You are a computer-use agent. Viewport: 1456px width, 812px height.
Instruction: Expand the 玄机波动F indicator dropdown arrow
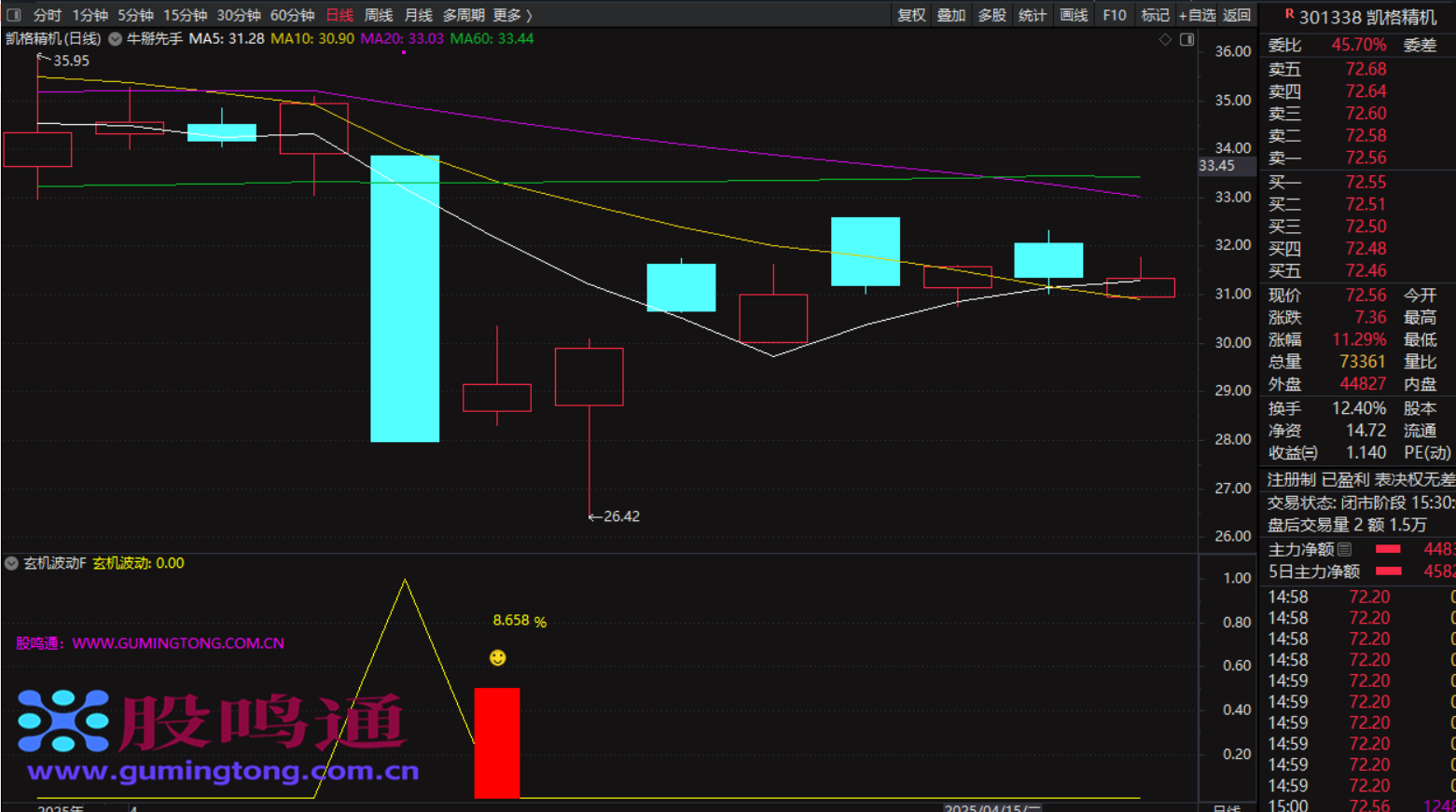coord(11,563)
